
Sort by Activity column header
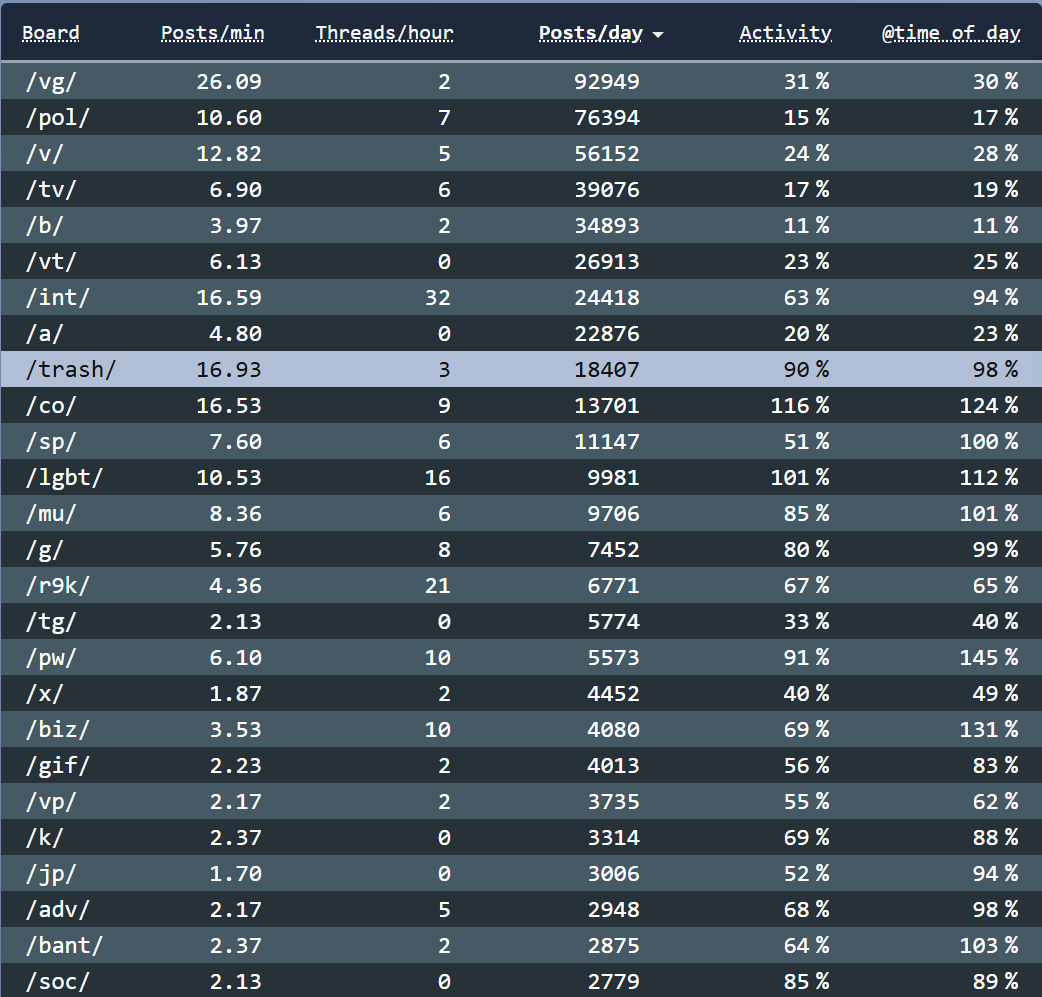coord(785,33)
